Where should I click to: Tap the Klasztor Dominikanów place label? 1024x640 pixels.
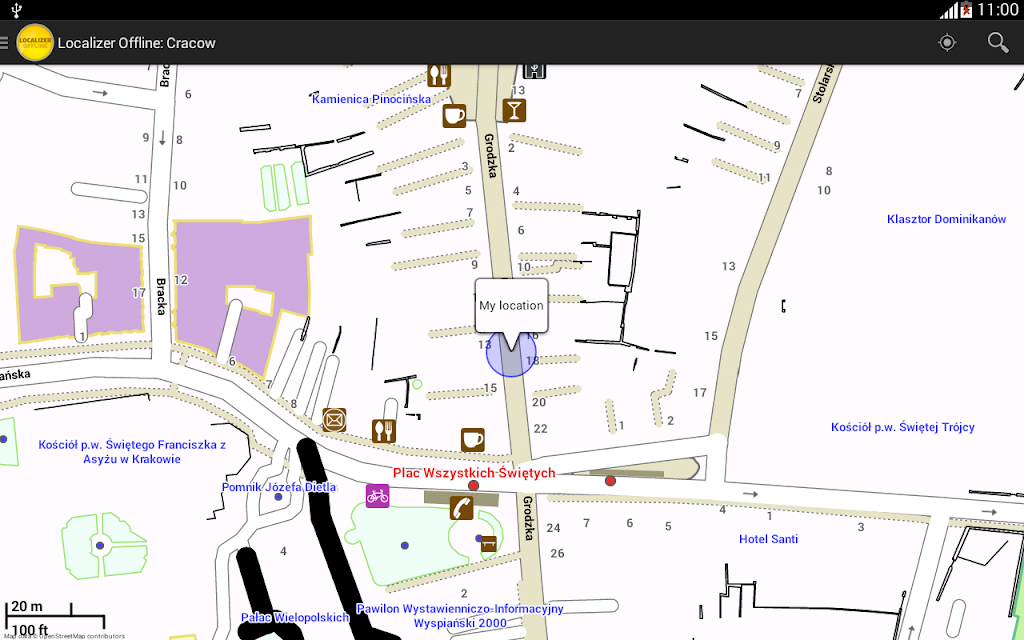pos(946,219)
